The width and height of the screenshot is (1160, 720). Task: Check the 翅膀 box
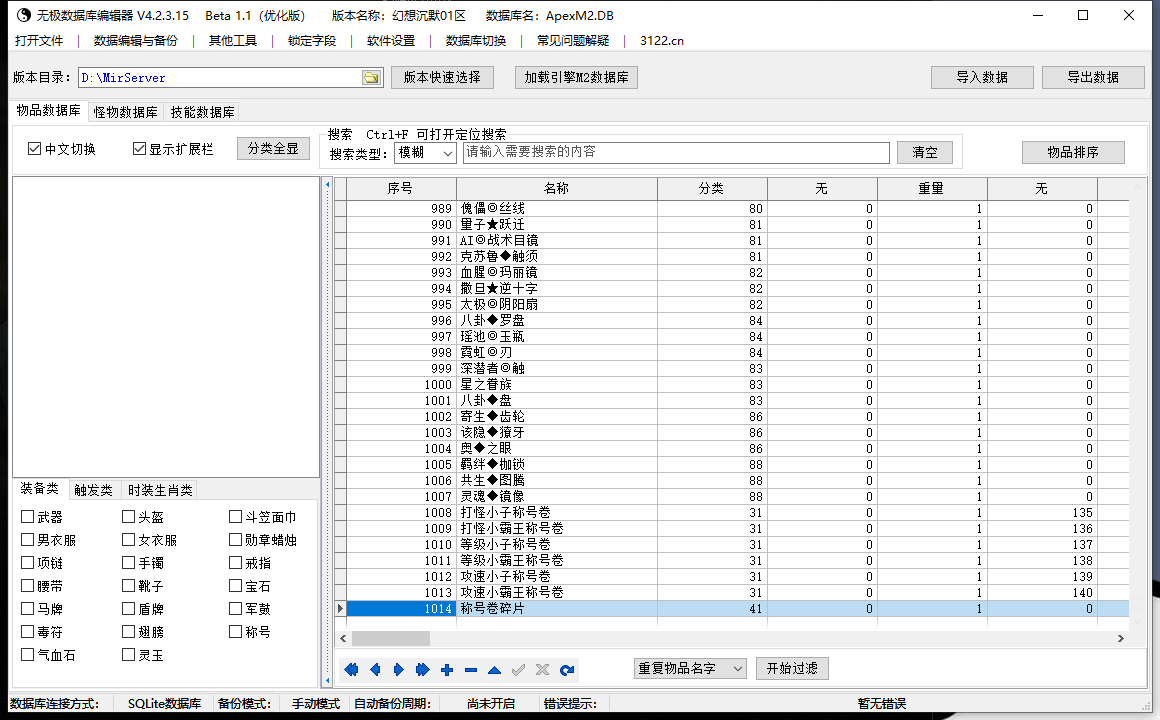129,631
